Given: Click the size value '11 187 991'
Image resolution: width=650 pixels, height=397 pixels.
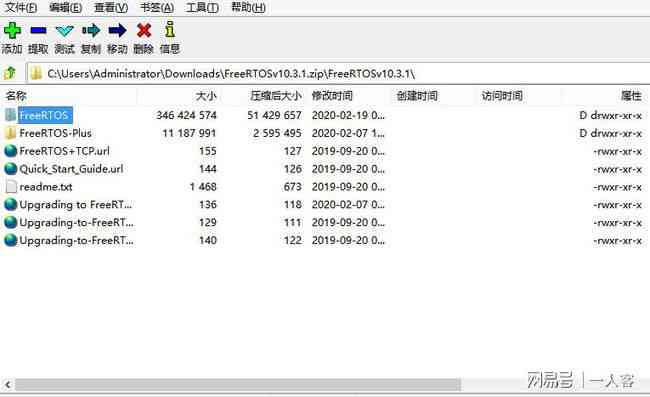Looking at the screenshot, I should click(x=189, y=133).
